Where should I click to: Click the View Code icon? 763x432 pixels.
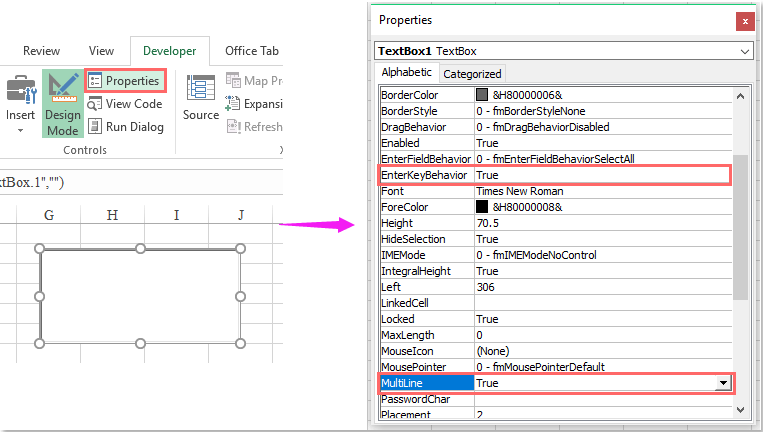[94, 103]
